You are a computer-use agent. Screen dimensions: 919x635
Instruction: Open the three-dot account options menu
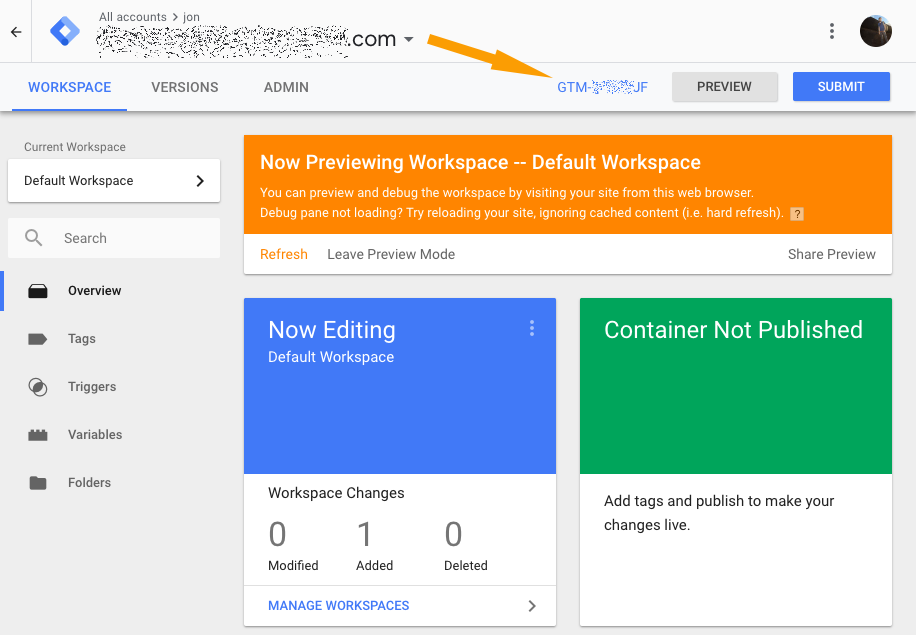click(x=831, y=32)
